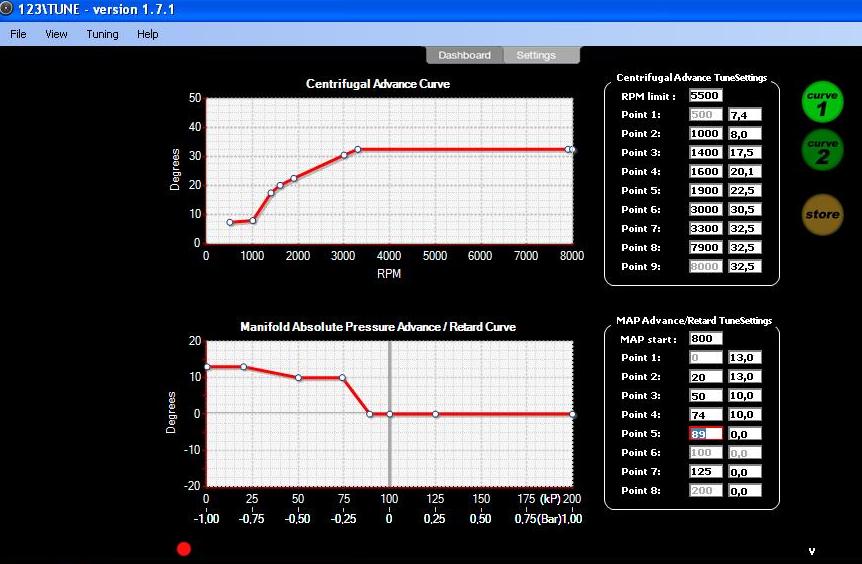Click the 3000 RPM point on centrifugal curve
The height and width of the screenshot is (564, 862).
point(344,155)
